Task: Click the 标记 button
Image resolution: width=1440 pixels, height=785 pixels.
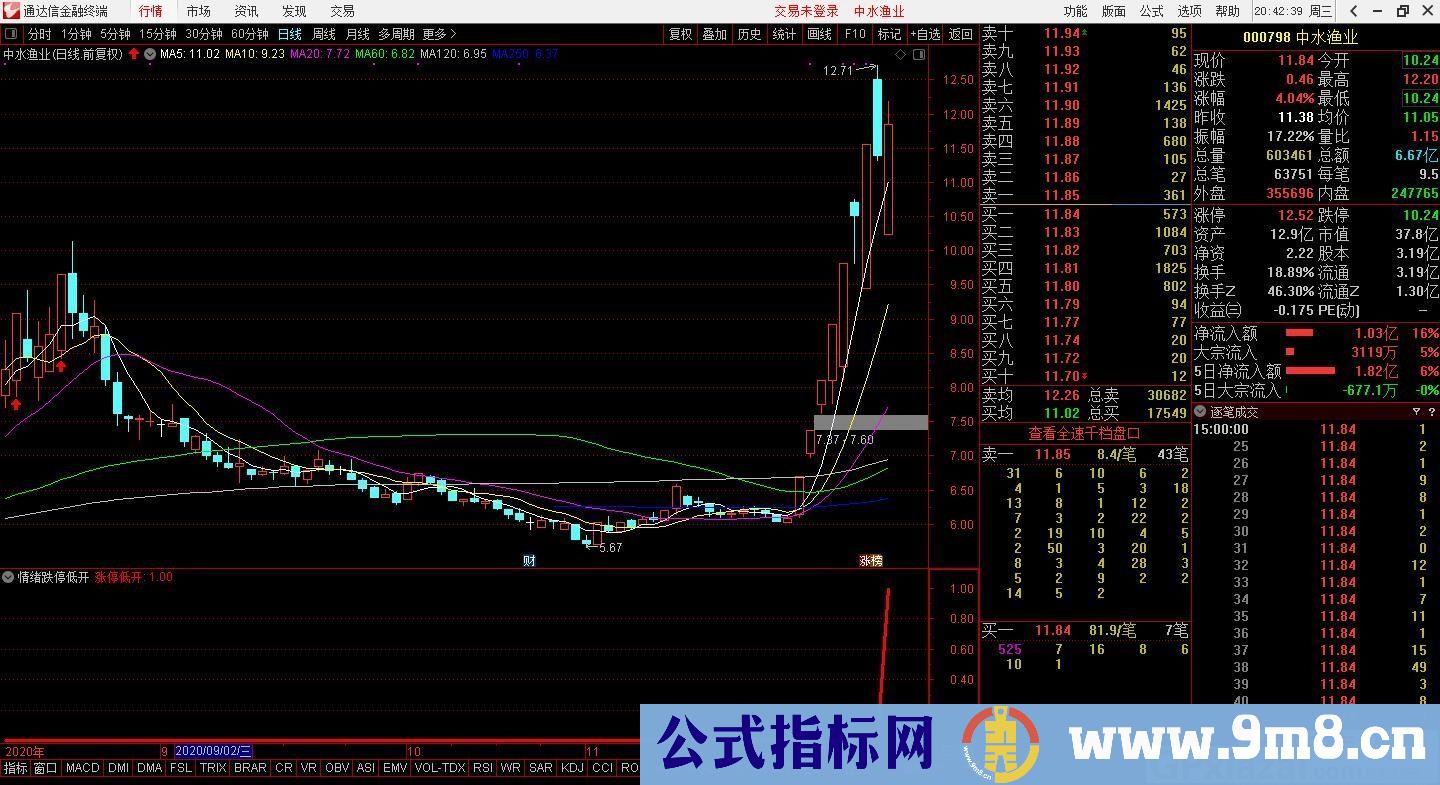Action: click(x=889, y=34)
